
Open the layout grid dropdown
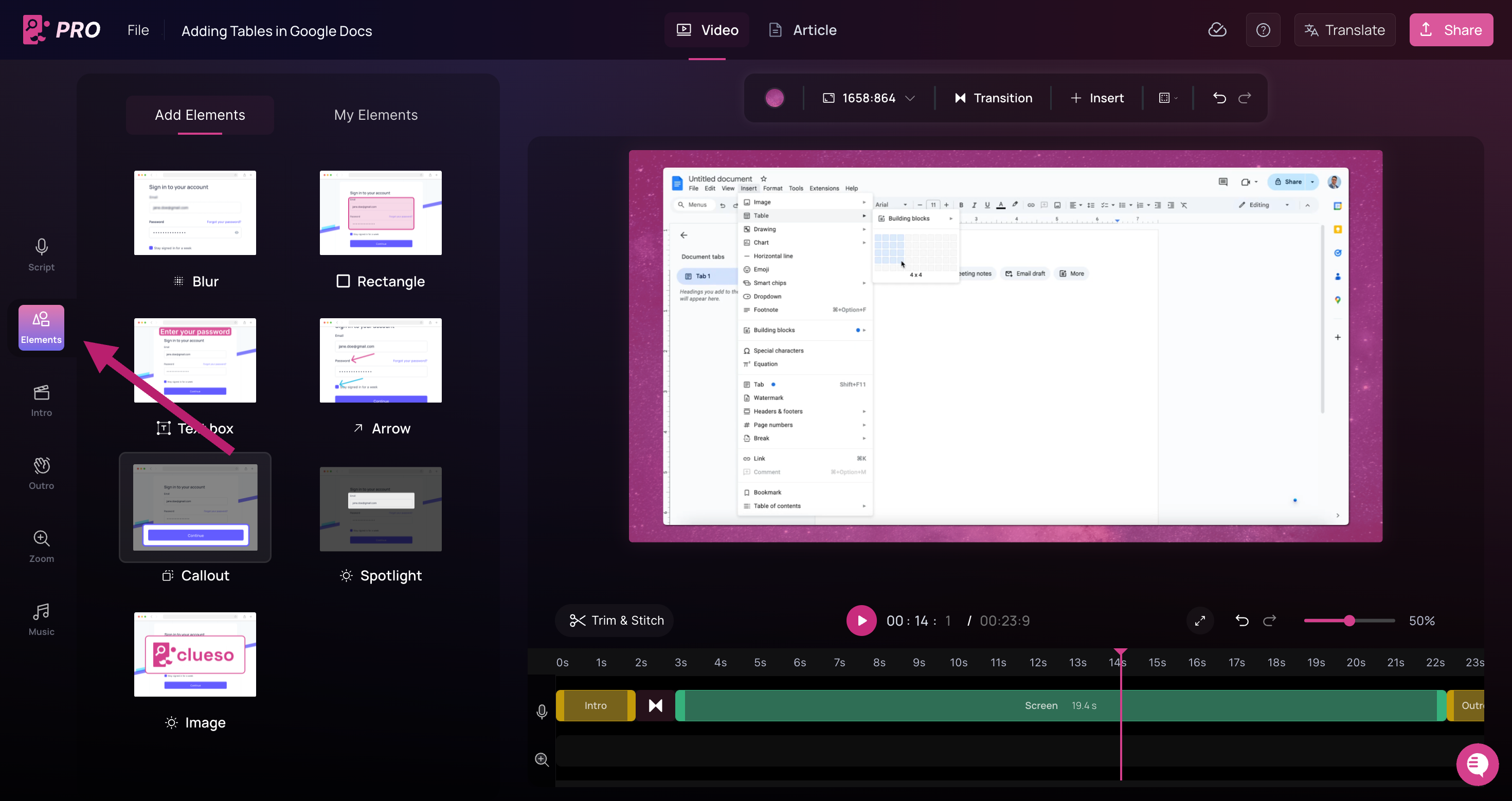point(1168,98)
